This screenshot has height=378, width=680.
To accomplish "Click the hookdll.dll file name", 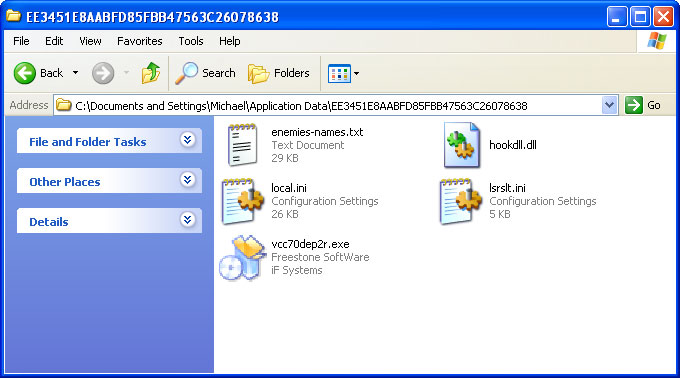I will pyautogui.click(x=513, y=145).
